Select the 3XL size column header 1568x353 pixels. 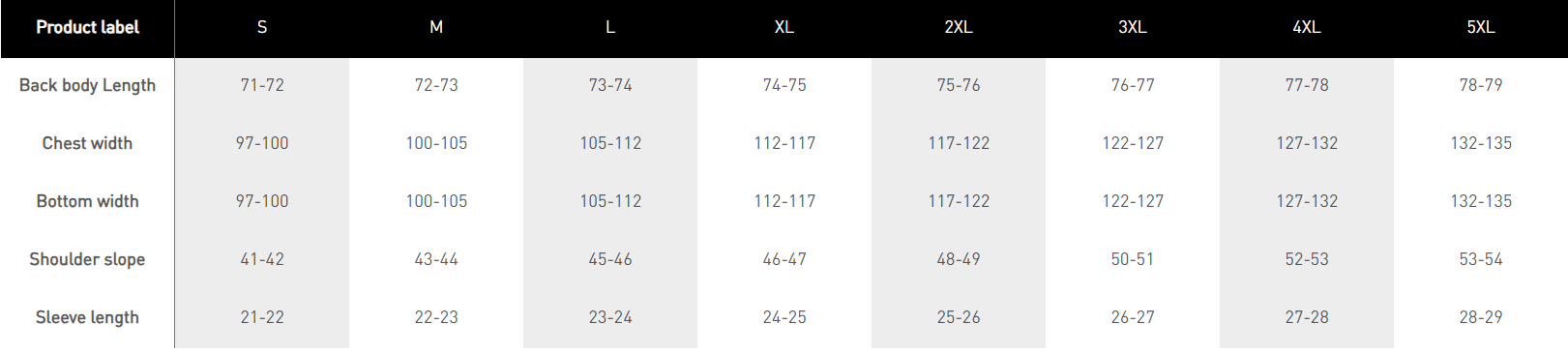[x=1133, y=27]
